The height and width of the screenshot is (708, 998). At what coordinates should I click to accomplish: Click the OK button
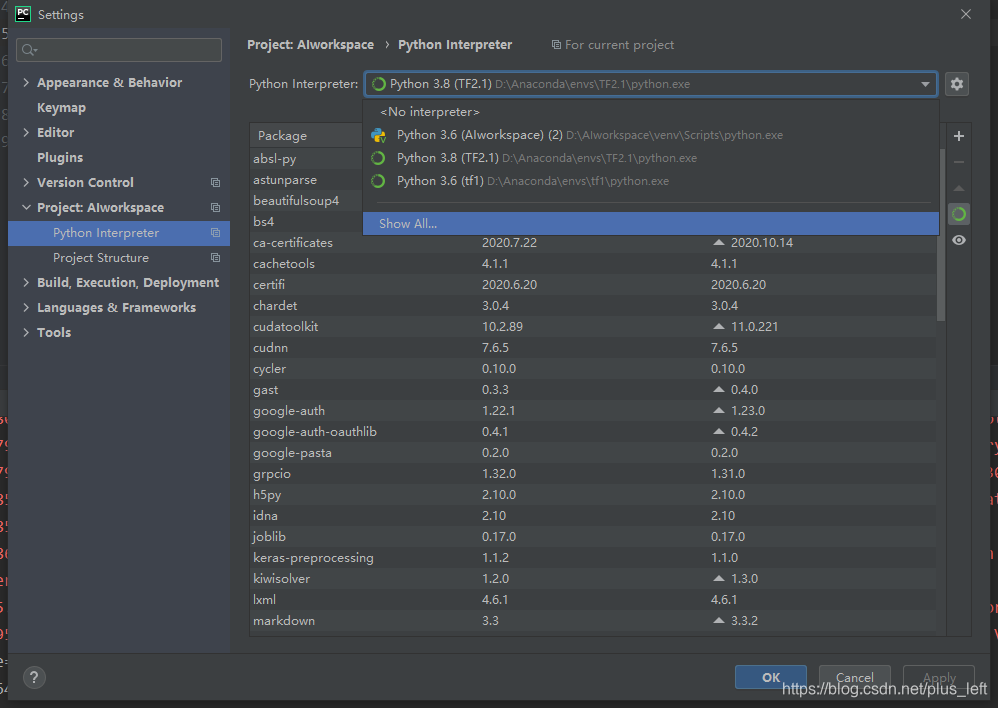coord(771,677)
